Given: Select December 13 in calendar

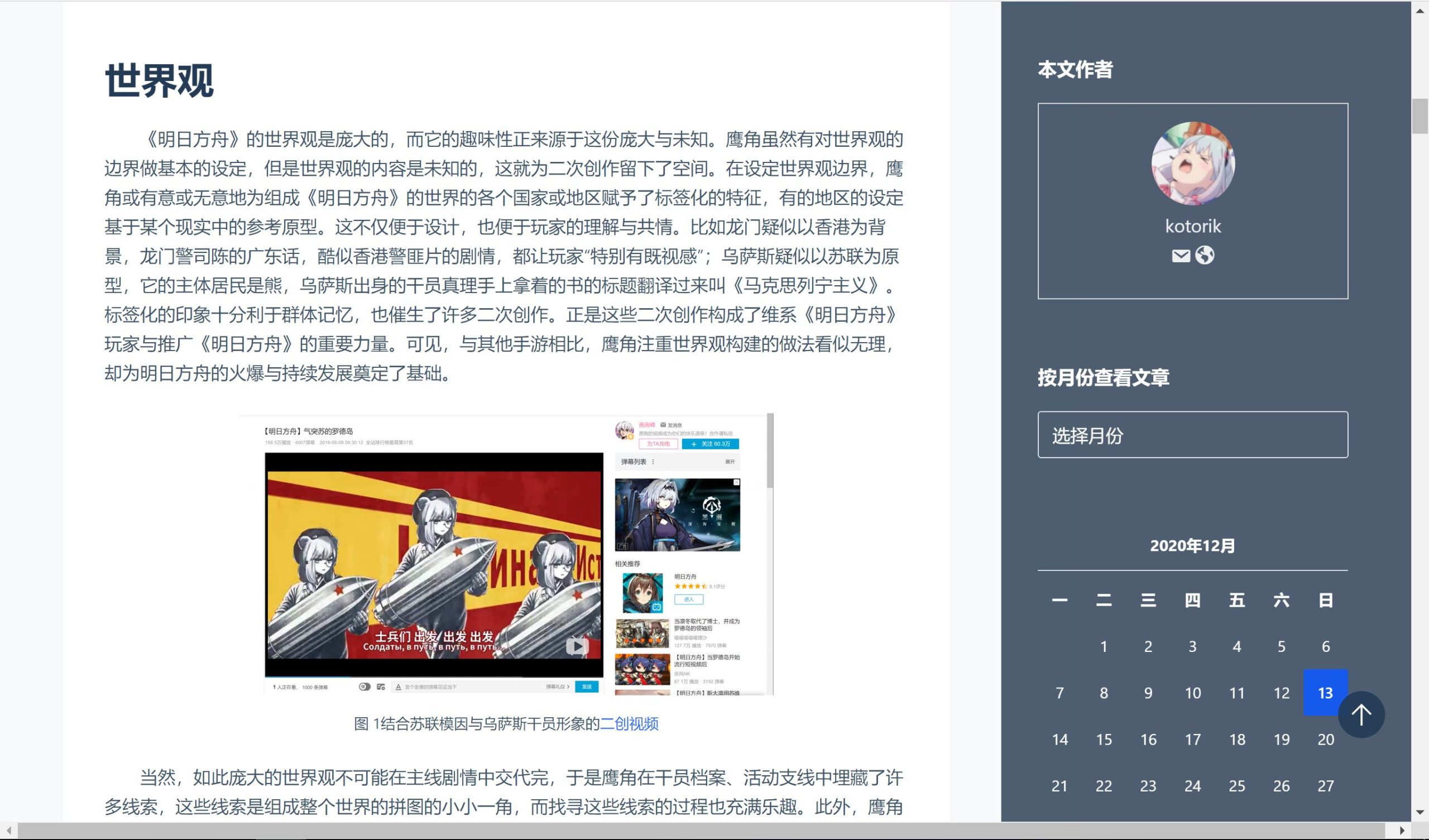Looking at the screenshot, I should click(1325, 693).
